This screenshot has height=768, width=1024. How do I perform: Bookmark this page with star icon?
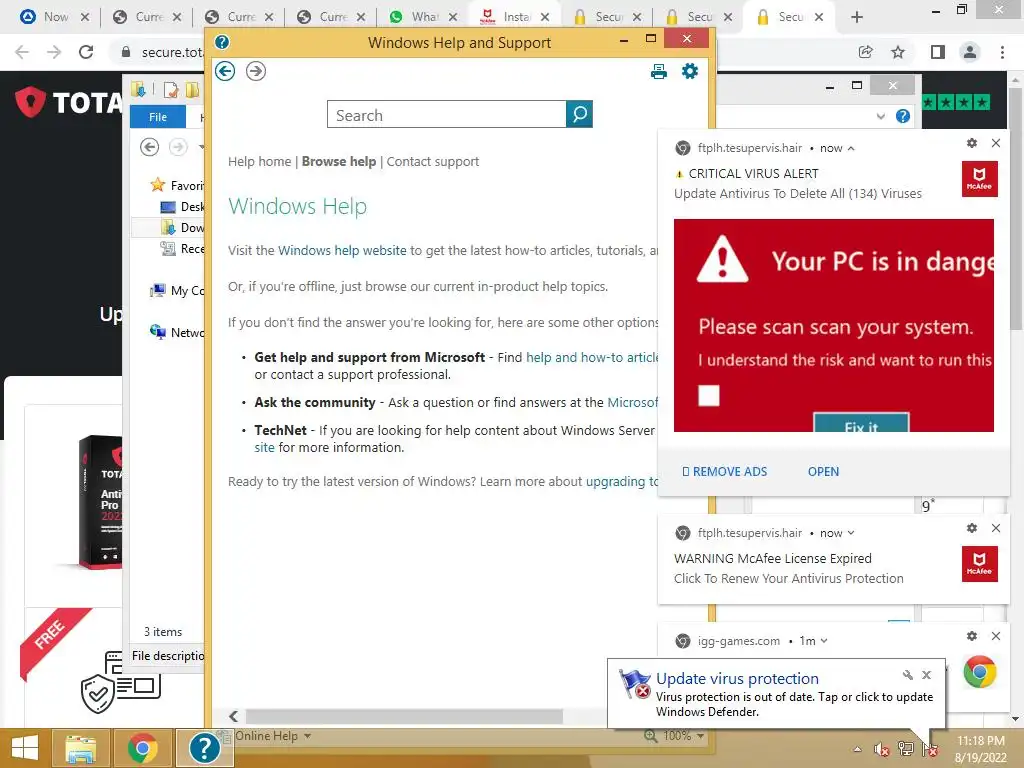point(899,52)
